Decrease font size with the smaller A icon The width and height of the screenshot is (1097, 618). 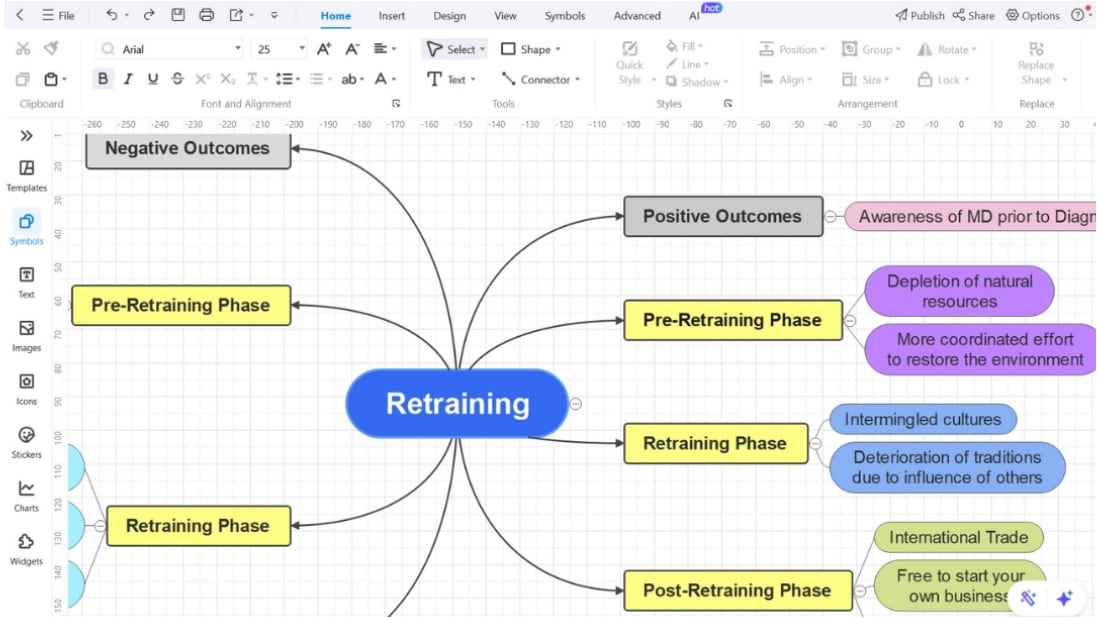coord(352,48)
